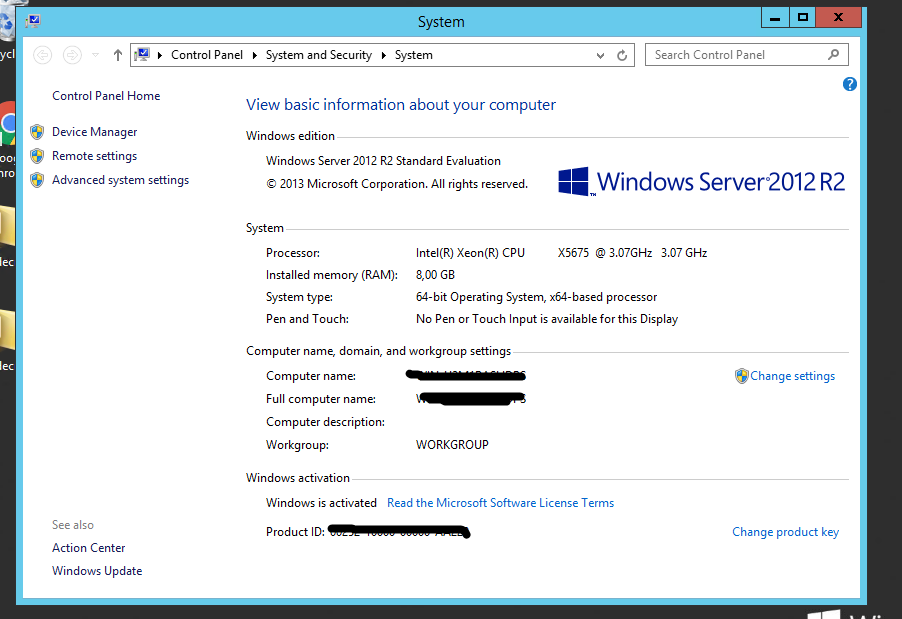902x619 pixels.
Task: Open the recent locations dropdown arrow
Action: pos(95,55)
